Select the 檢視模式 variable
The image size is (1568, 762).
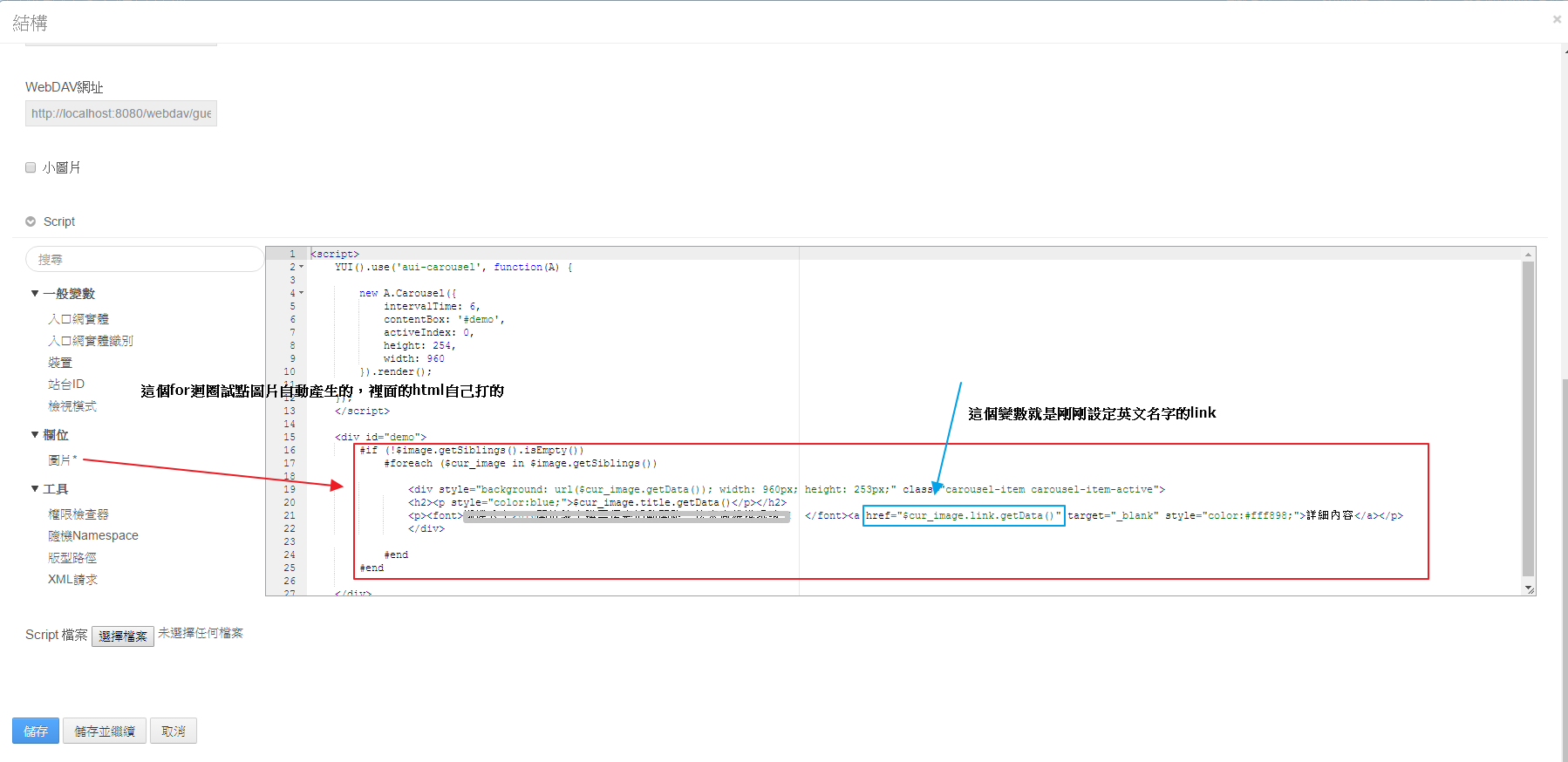click(72, 406)
